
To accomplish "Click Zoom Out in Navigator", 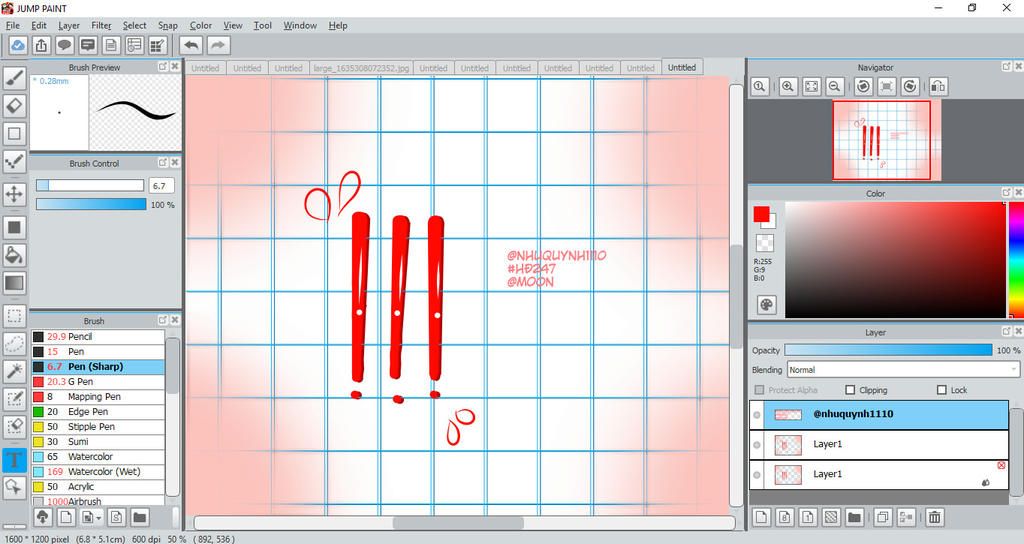I will coord(834,86).
